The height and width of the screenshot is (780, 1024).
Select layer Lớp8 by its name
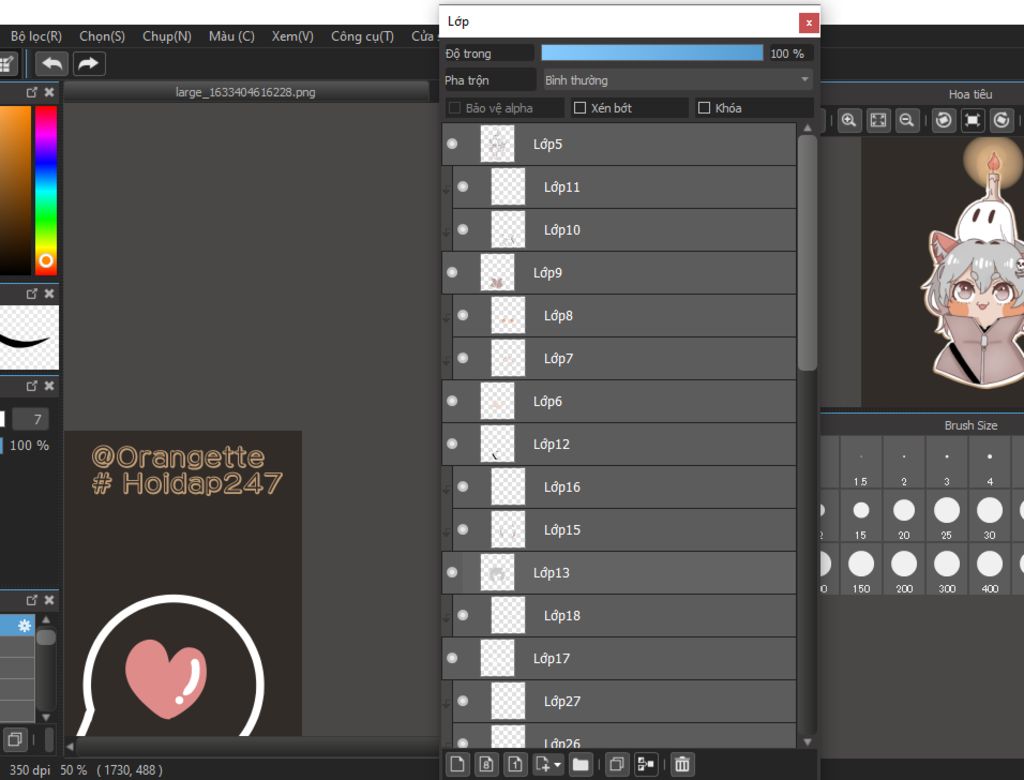(558, 316)
